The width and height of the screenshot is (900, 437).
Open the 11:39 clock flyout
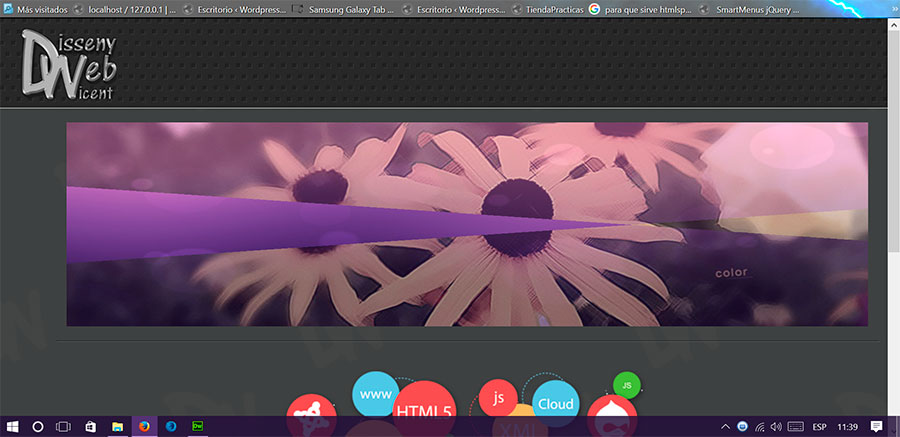tap(847, 427)
